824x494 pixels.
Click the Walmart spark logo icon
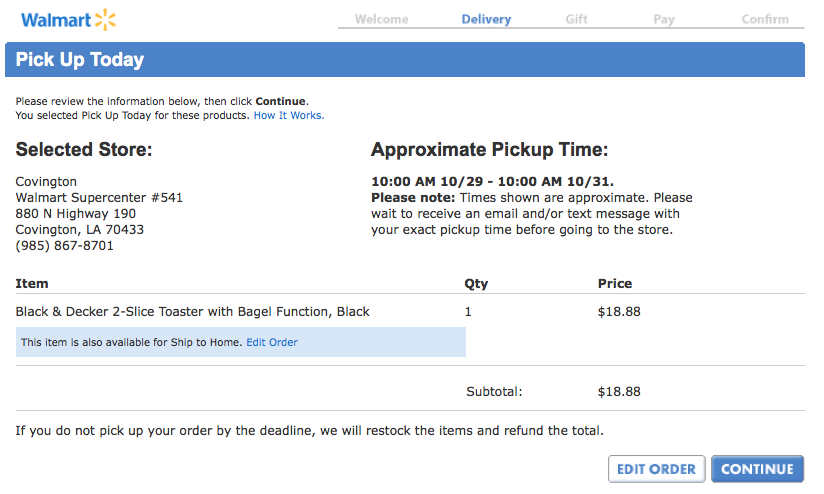click(x=105, y=19)
